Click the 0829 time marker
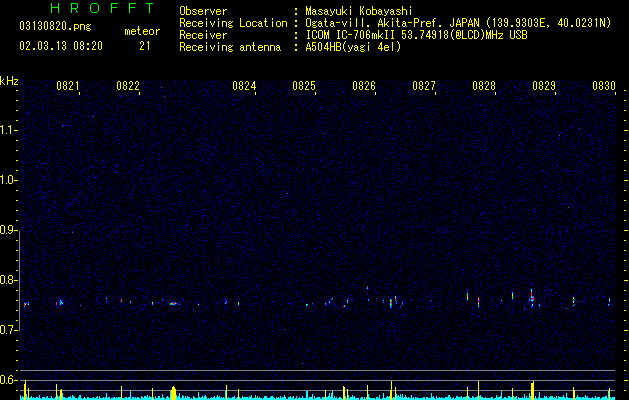The height and width of the screenshot is (400, 629). click(x=544, y=86)
